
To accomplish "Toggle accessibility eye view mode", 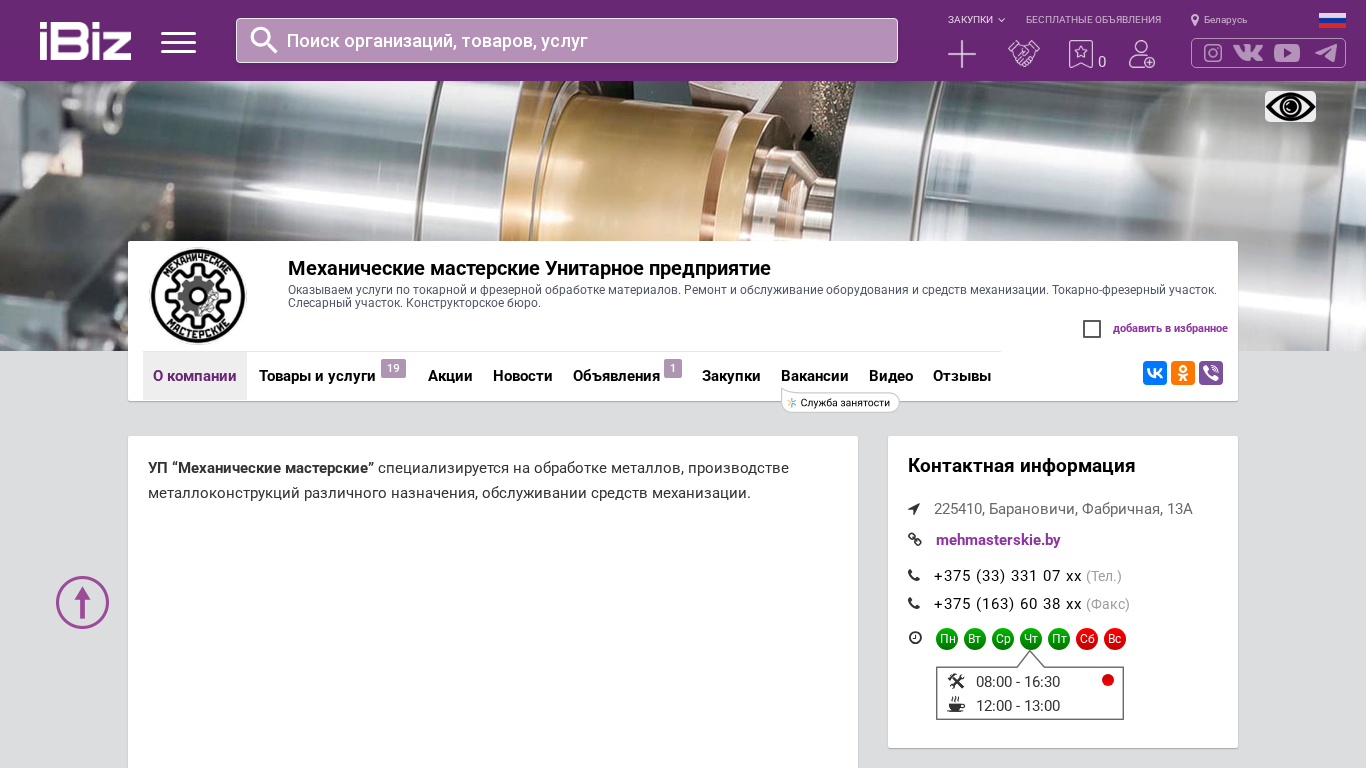I will click(1290, 106).
